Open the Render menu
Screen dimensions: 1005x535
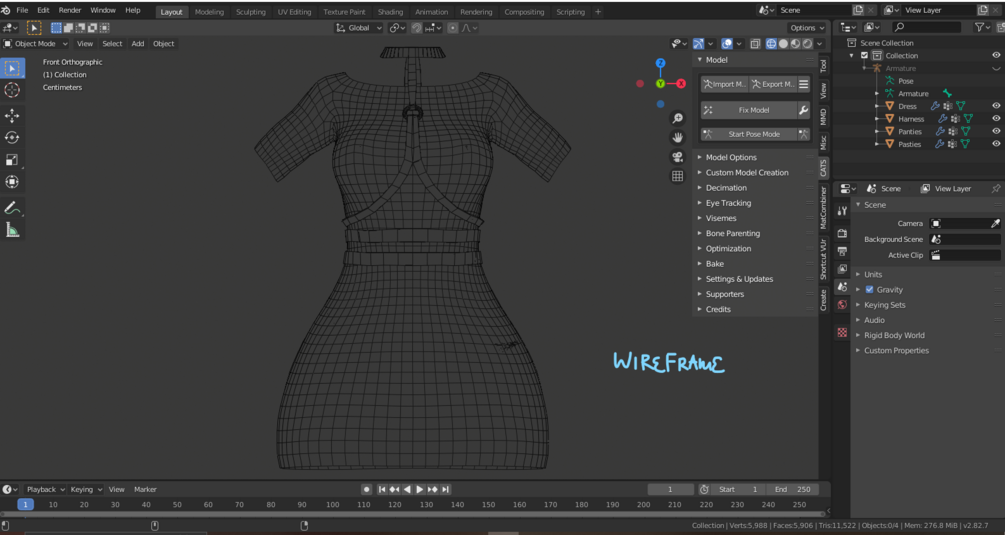tap(70, 10)
